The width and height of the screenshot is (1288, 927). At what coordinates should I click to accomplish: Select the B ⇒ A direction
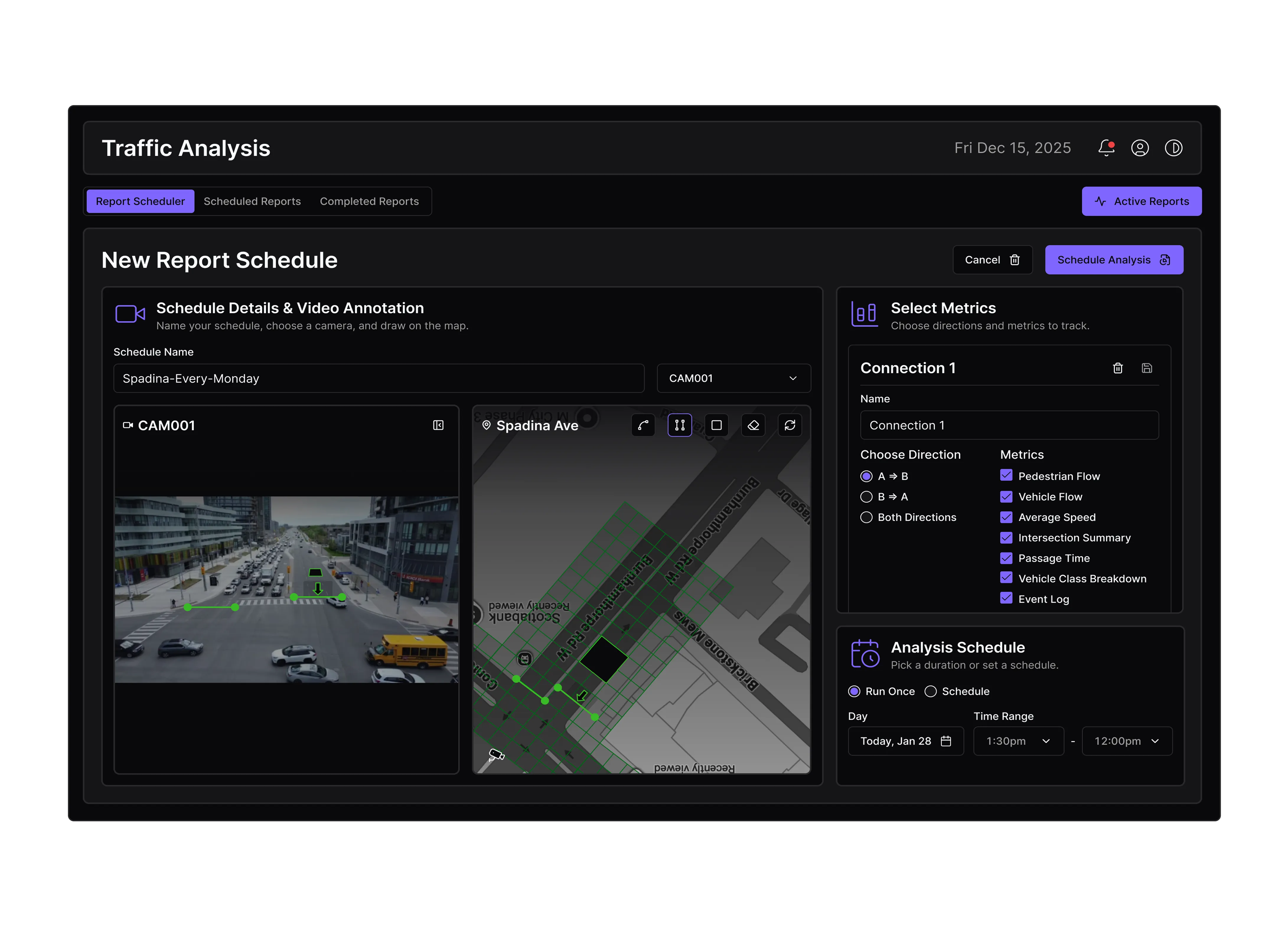[x=866, y=497]
